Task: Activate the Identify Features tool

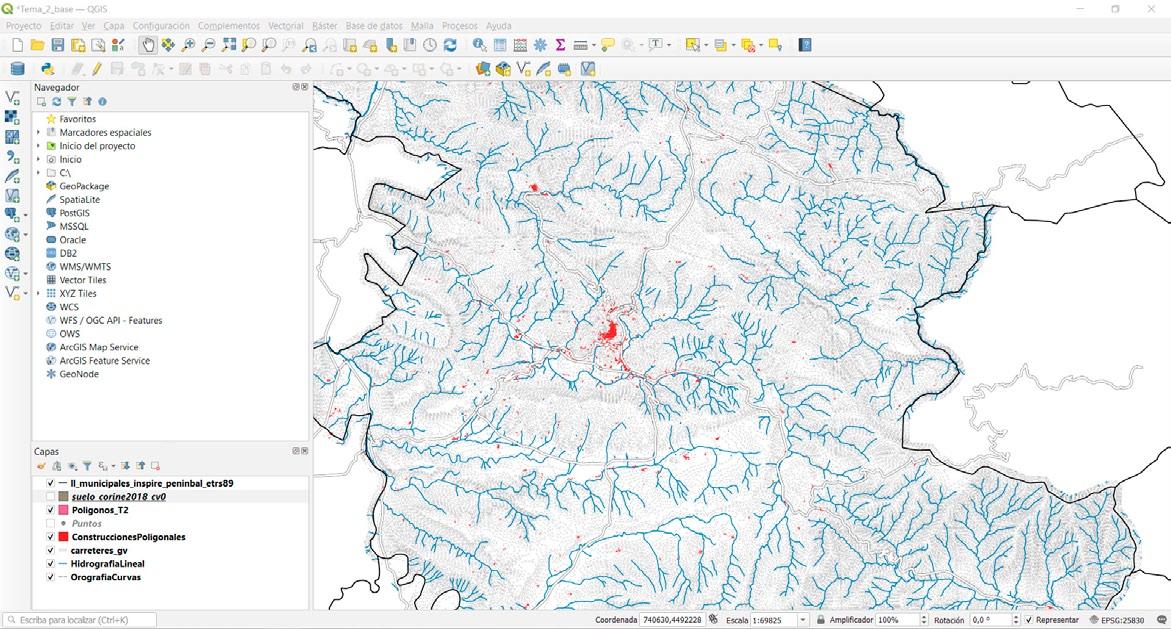Action: (479, 45)
